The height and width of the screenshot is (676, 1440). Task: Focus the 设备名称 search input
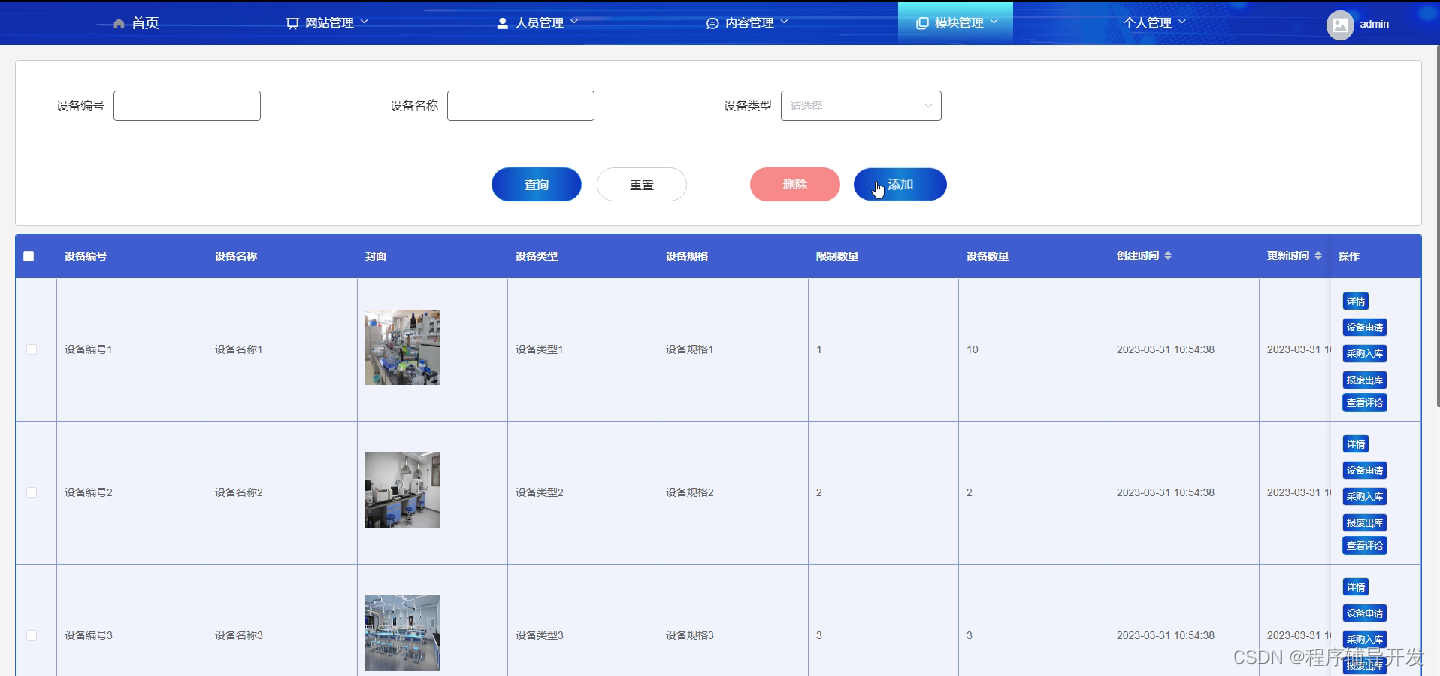click(521, 105)
